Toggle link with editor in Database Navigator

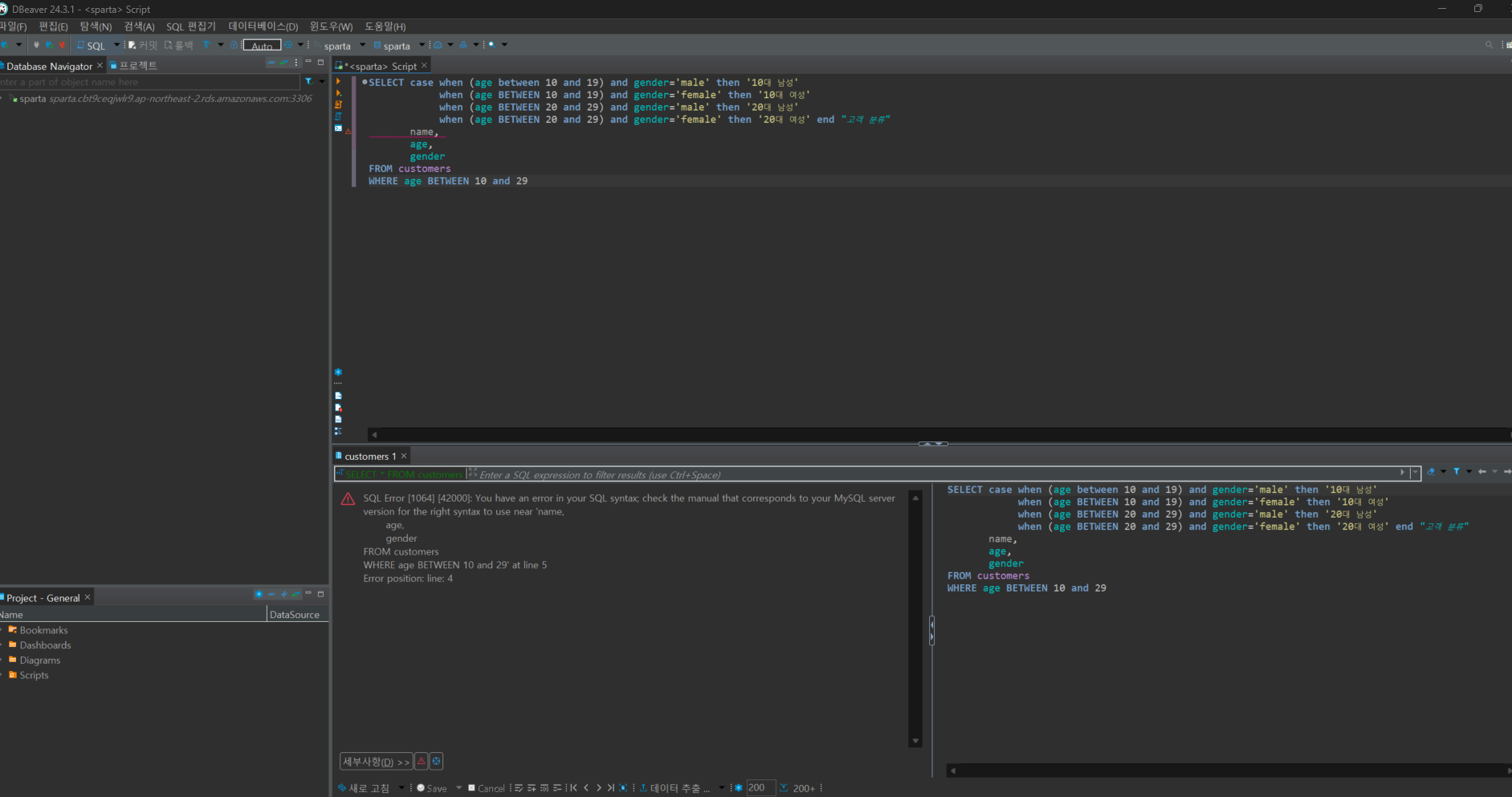coord(283,62)
